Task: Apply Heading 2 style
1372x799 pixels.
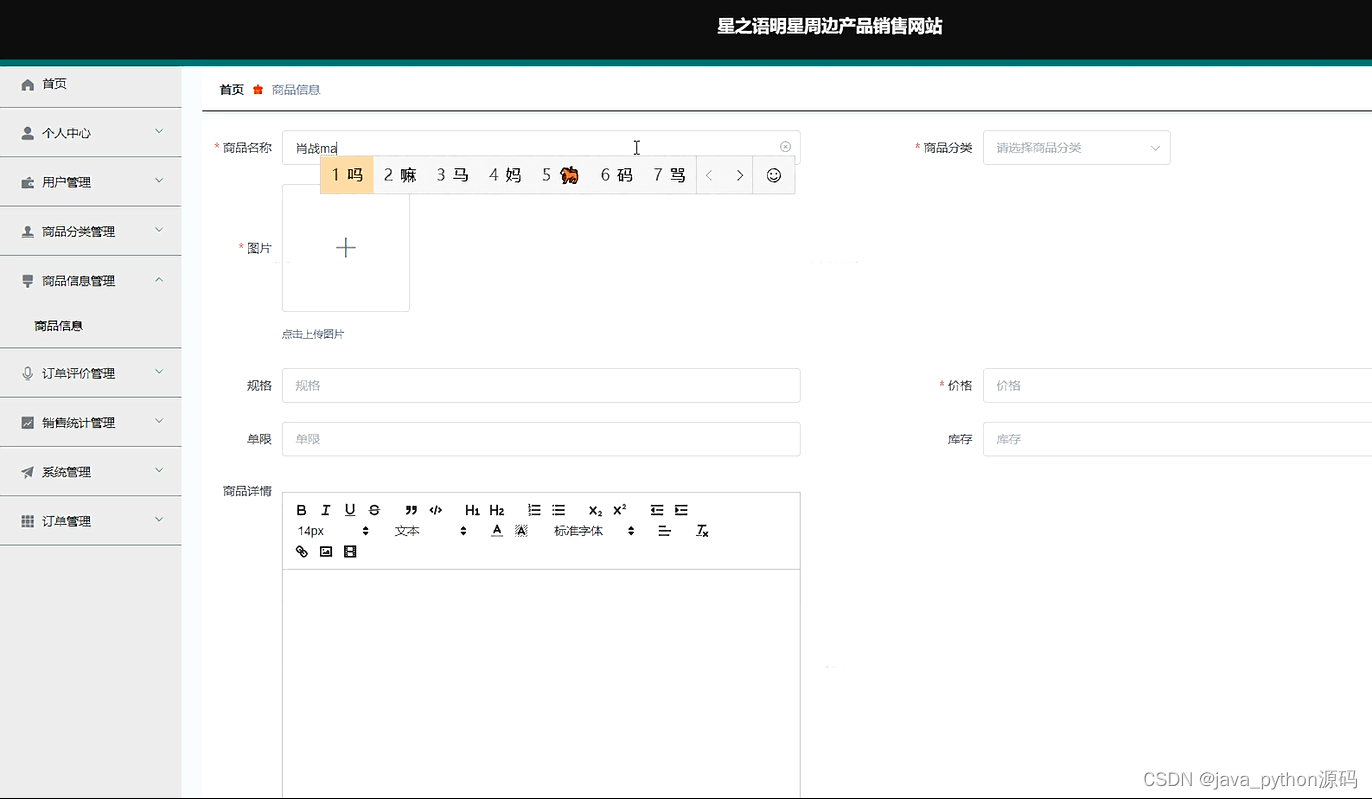Action: click(497, 510)
